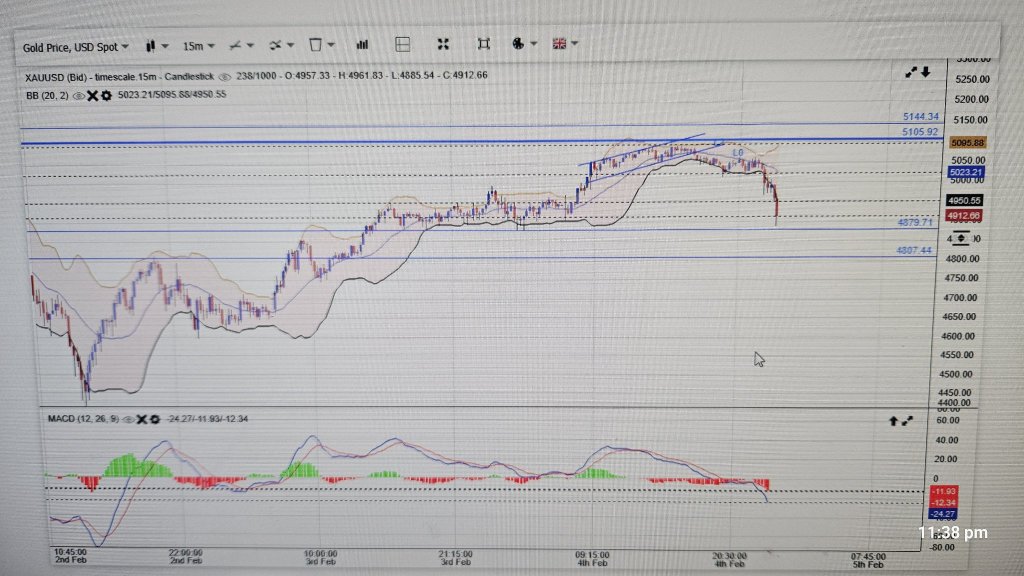Screen dimensions: 1024x576
Task: Click the 4950.55 black price tag
Action: tap(965, 200)
